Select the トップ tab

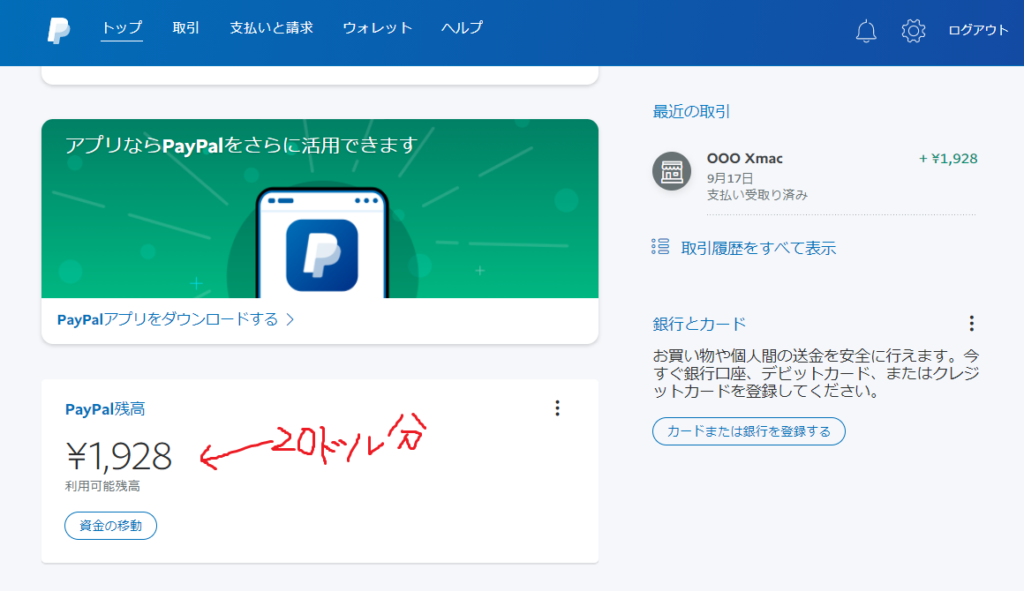[x=122, y=28]
